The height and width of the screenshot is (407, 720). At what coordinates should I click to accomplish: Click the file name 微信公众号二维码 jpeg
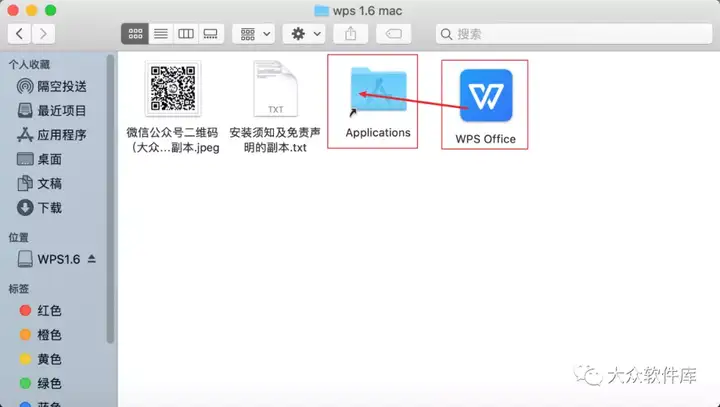point(173,140)
